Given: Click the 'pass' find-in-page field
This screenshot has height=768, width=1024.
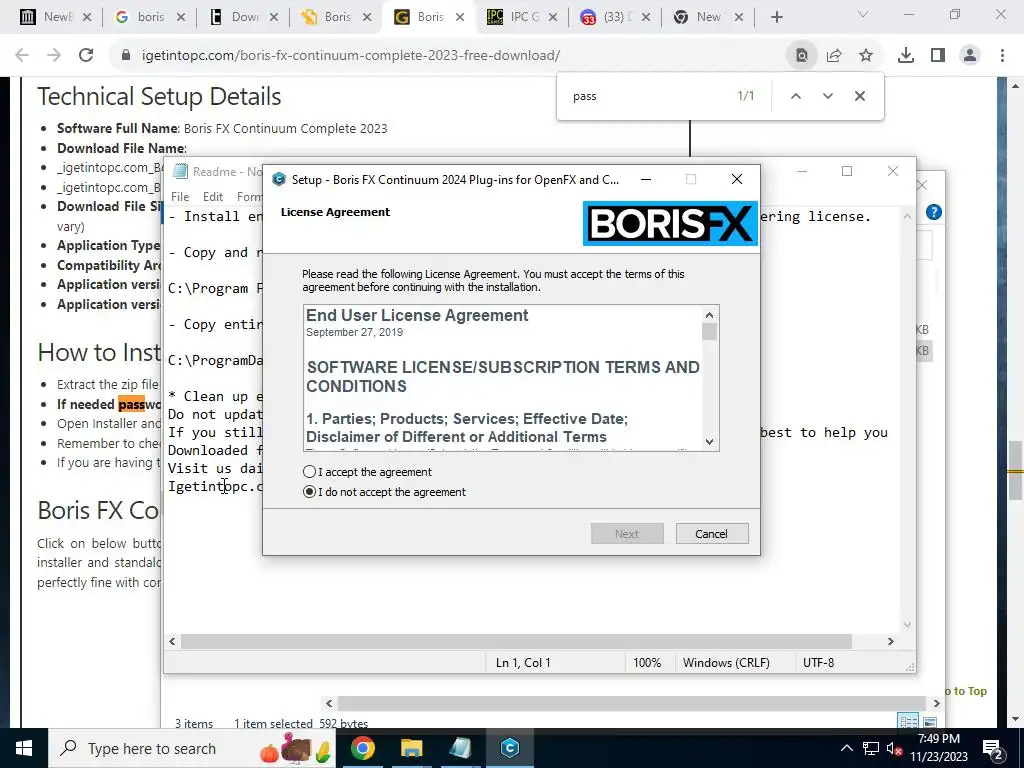Looking at the screenshot, I should [x=647, y=96].
